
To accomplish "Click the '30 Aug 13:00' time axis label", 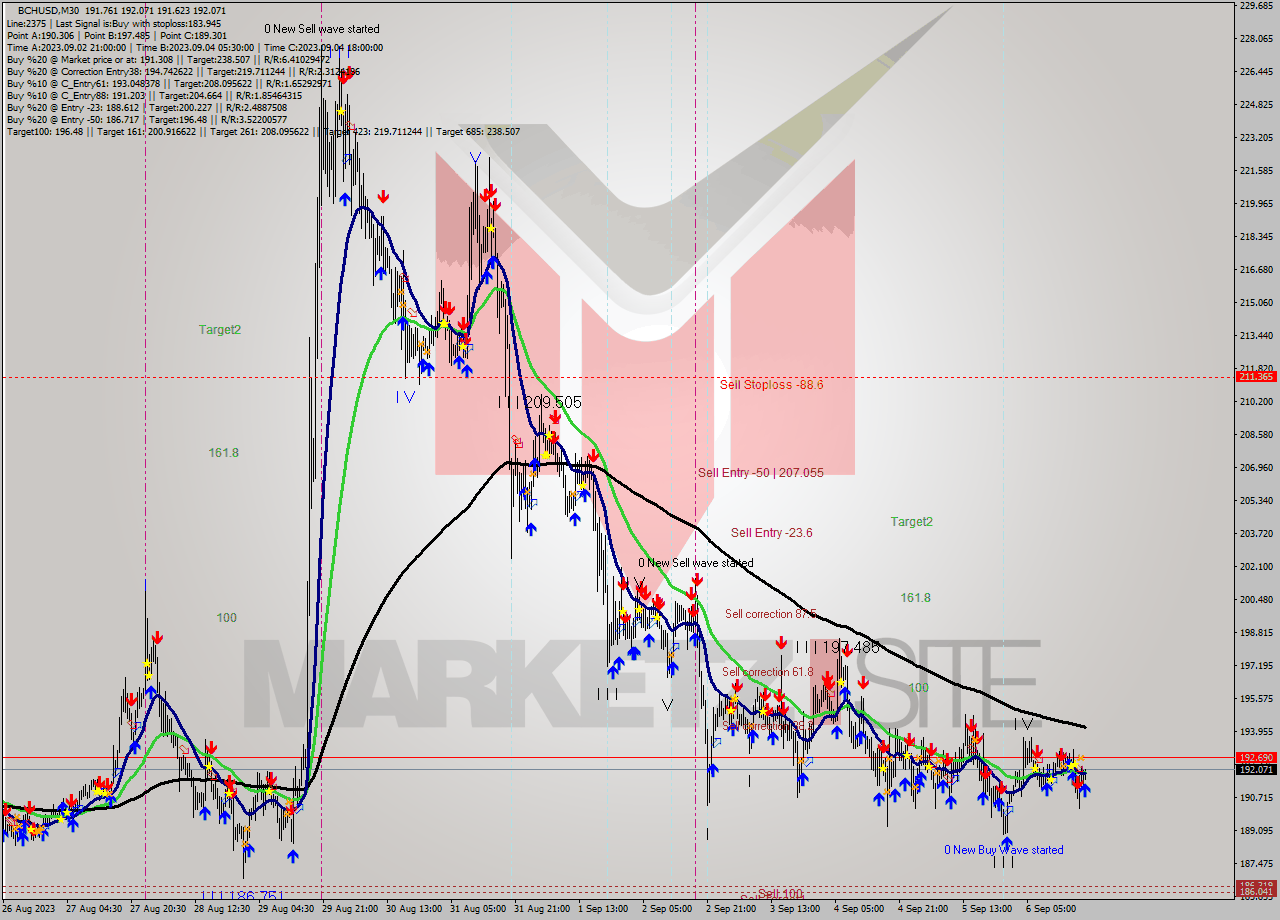I will (415, 909).
